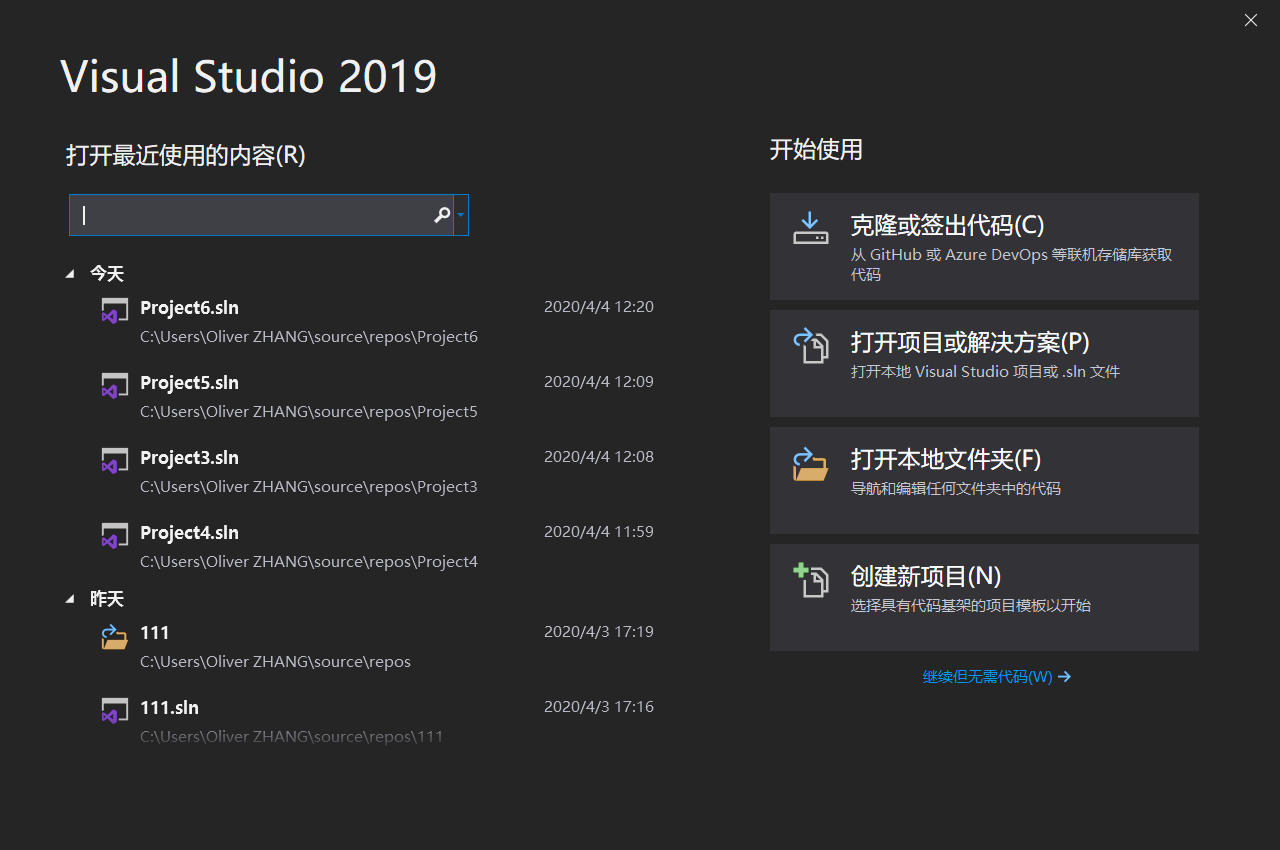Open recent Project6.sln
1280x850 pixels.
[x=190, y=308]
